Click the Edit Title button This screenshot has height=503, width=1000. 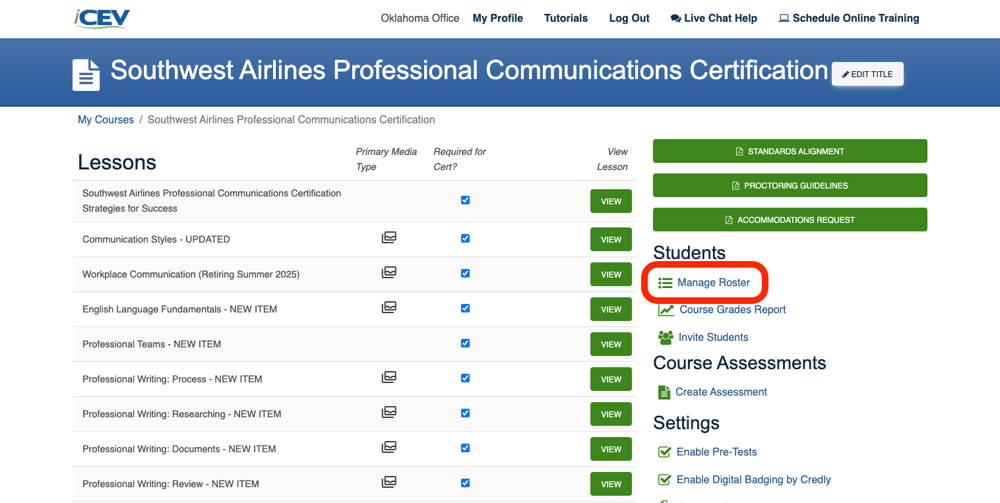(x=867, y=74)
